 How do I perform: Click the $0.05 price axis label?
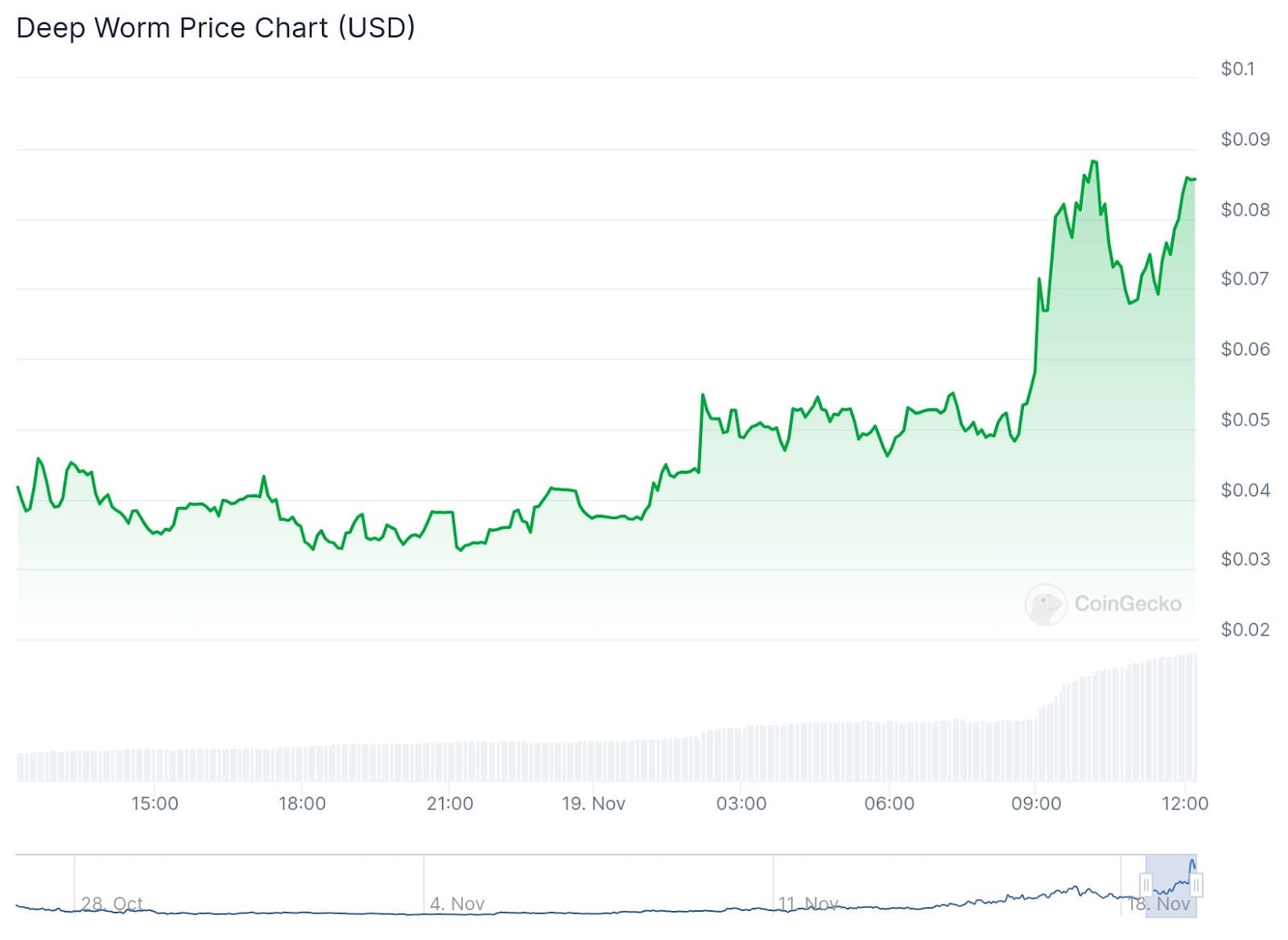(x=1245, y=420)
